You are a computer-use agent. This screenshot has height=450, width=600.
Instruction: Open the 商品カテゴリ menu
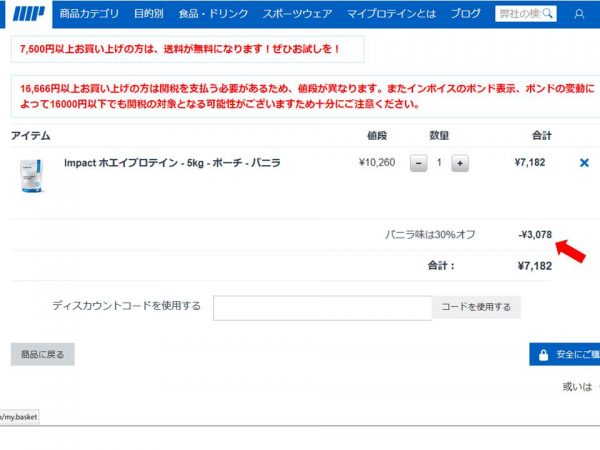(89, 14)
